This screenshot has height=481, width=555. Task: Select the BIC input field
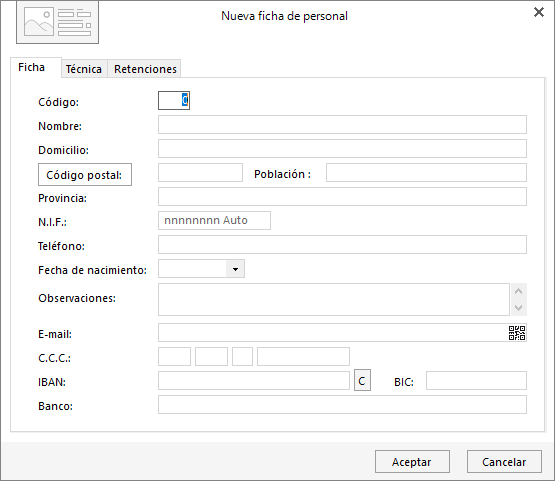[476, 380]
